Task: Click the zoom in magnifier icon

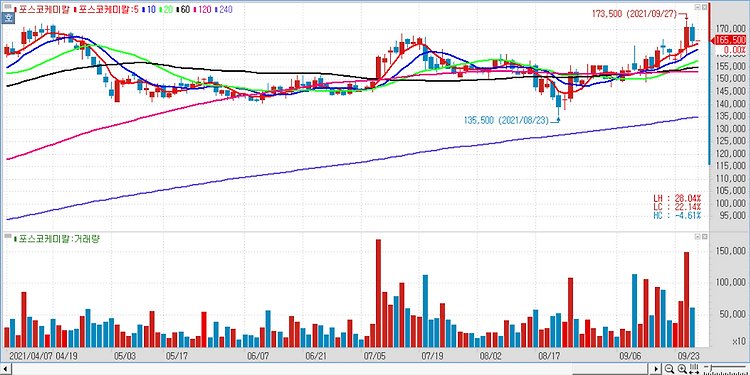Action: pyautogui.click(x=682, y=369)
